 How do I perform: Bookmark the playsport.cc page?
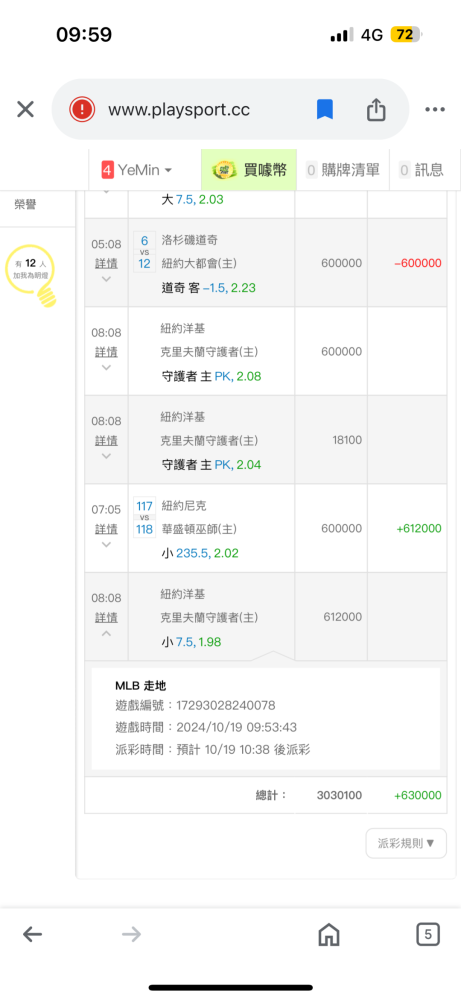[325, 110]
